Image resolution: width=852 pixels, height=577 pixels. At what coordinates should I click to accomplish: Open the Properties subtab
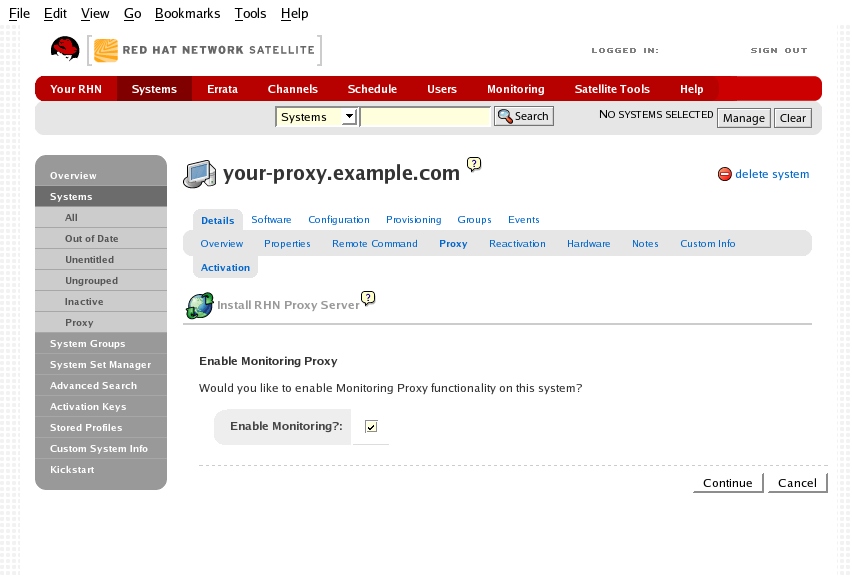click(x=287, y=243)
